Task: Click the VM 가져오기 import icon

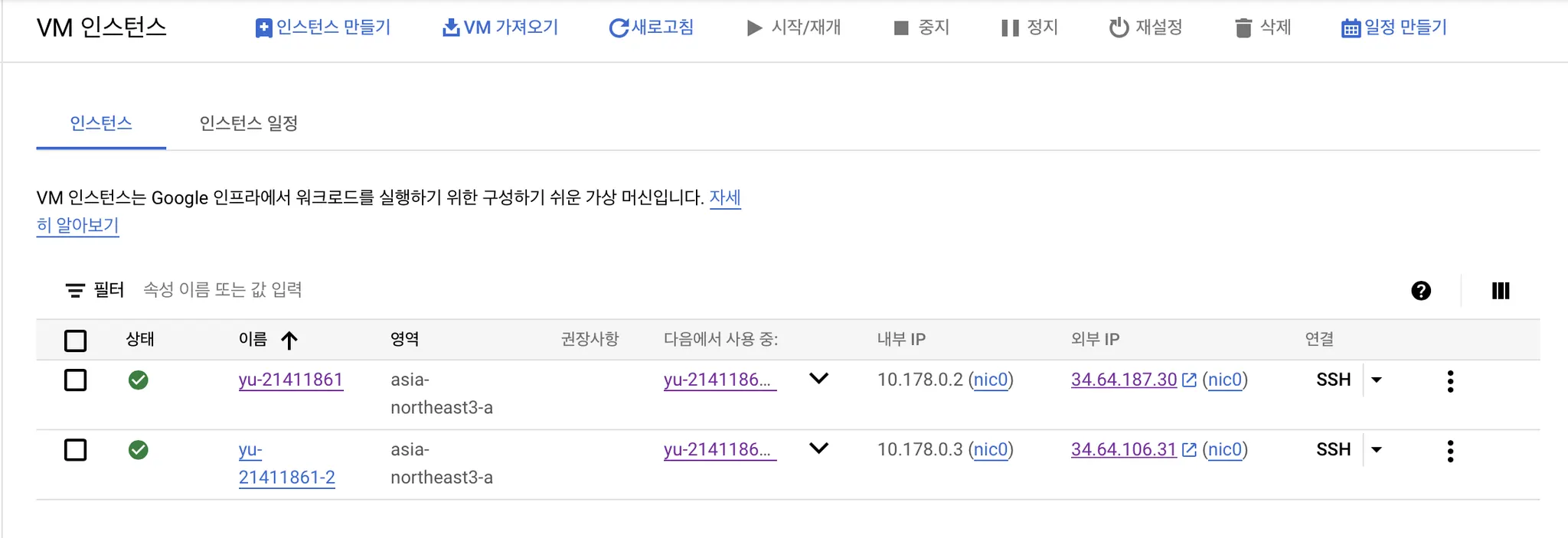Action: tap(451, 28)
